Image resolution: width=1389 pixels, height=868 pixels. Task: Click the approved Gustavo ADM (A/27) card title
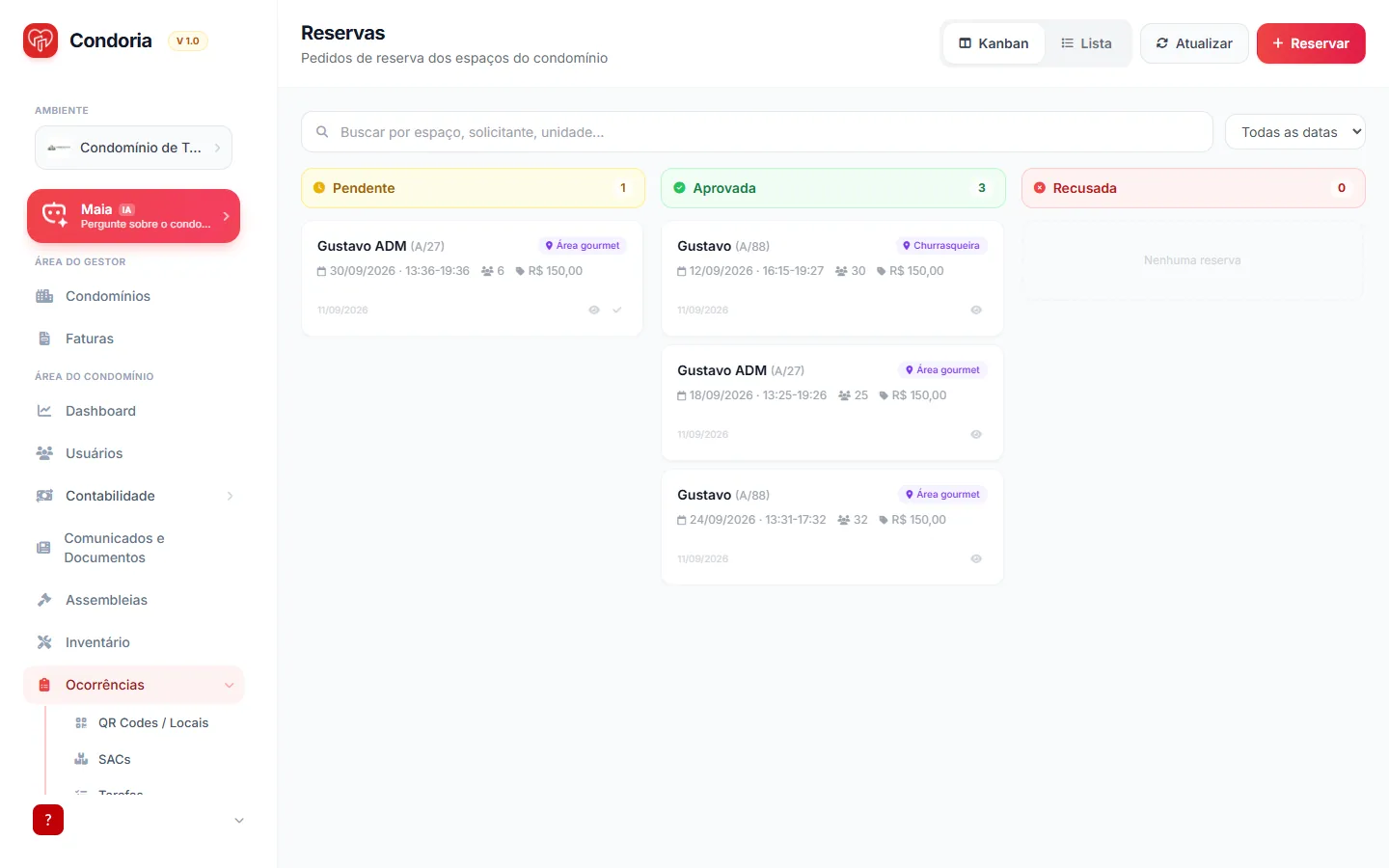741,370
